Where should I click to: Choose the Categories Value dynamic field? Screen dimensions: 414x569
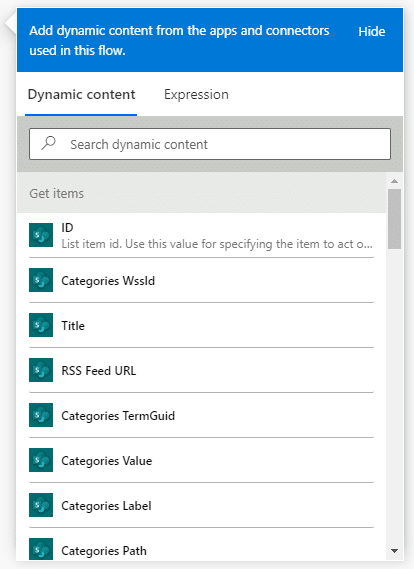(x=201, y=460)
